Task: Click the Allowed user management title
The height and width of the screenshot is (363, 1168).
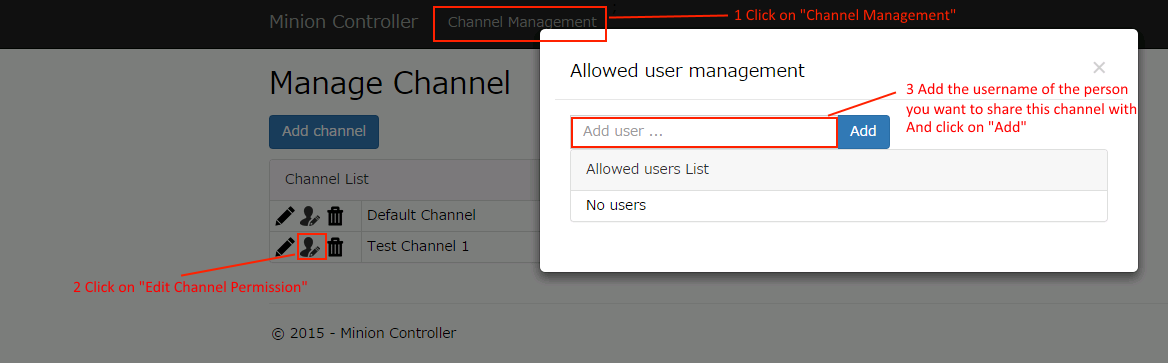Action: tap(687, 71)
